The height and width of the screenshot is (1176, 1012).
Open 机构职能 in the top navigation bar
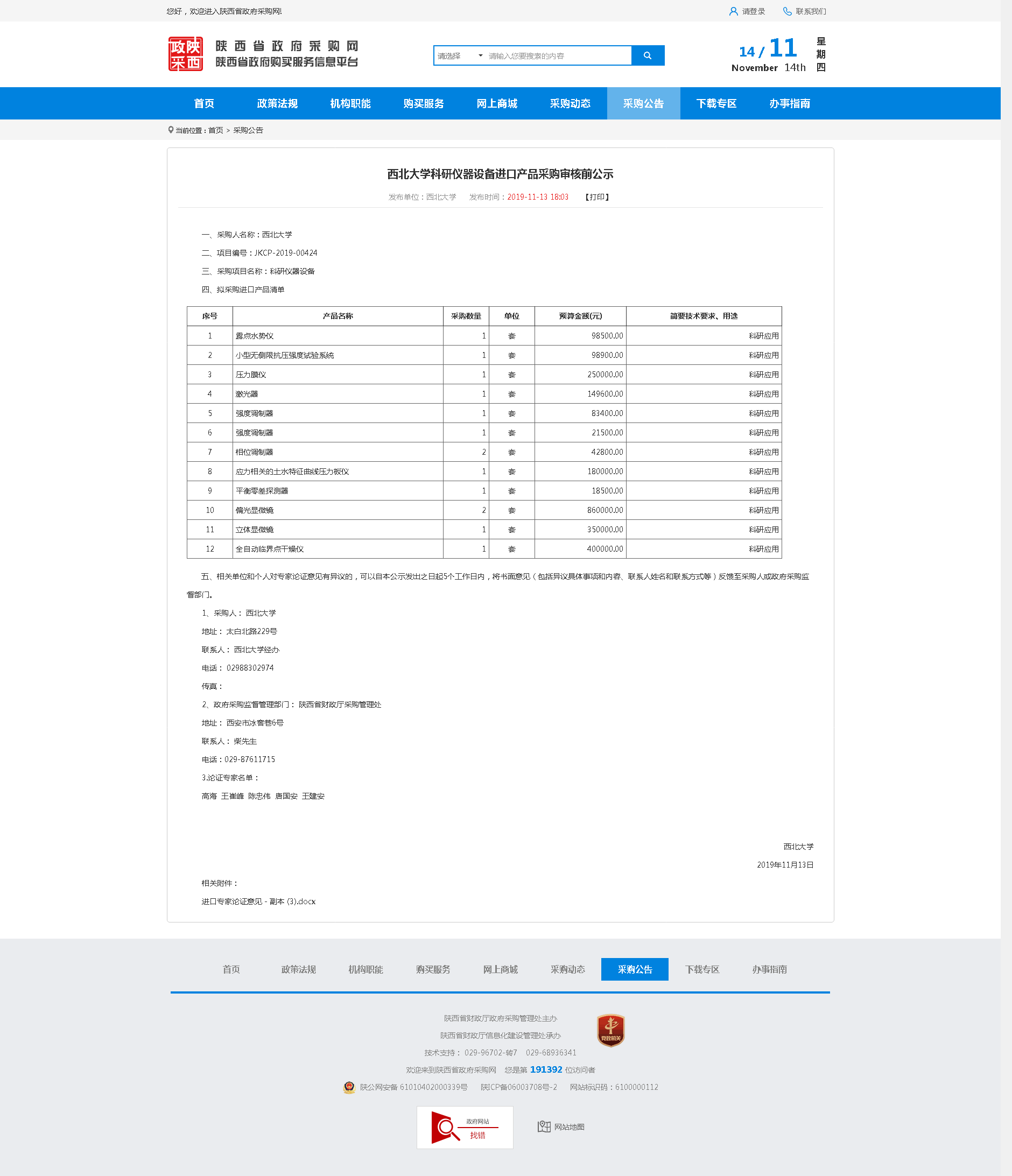click(x=351, y=103)
